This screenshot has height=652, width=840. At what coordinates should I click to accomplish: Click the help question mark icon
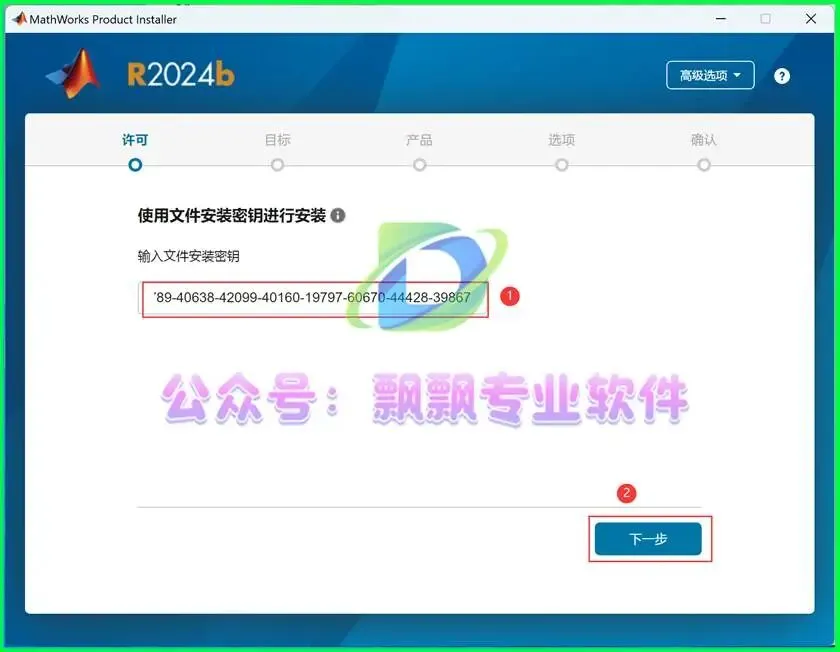(x=782, y=76)
